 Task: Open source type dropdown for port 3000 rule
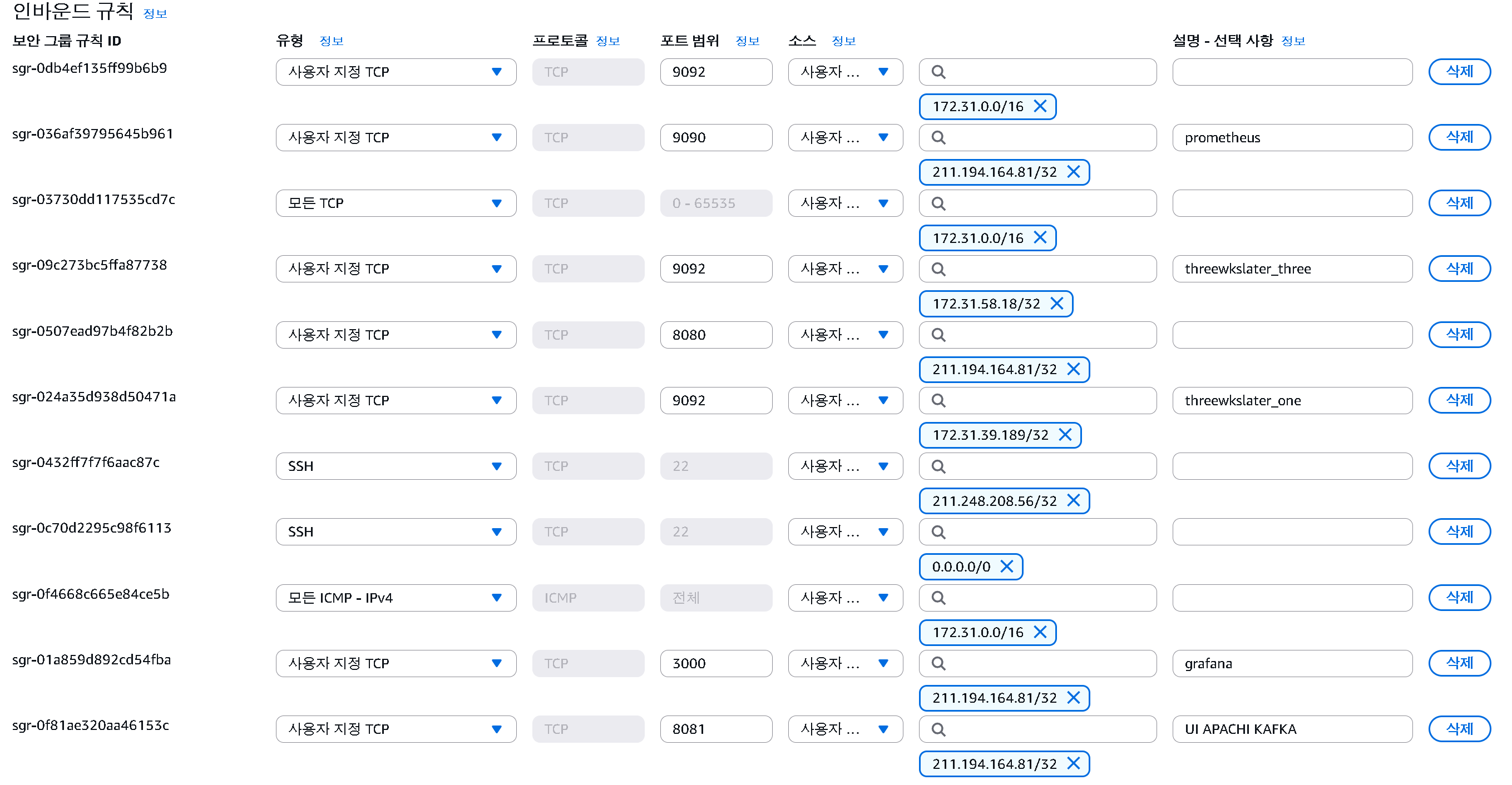pos(845,663)
